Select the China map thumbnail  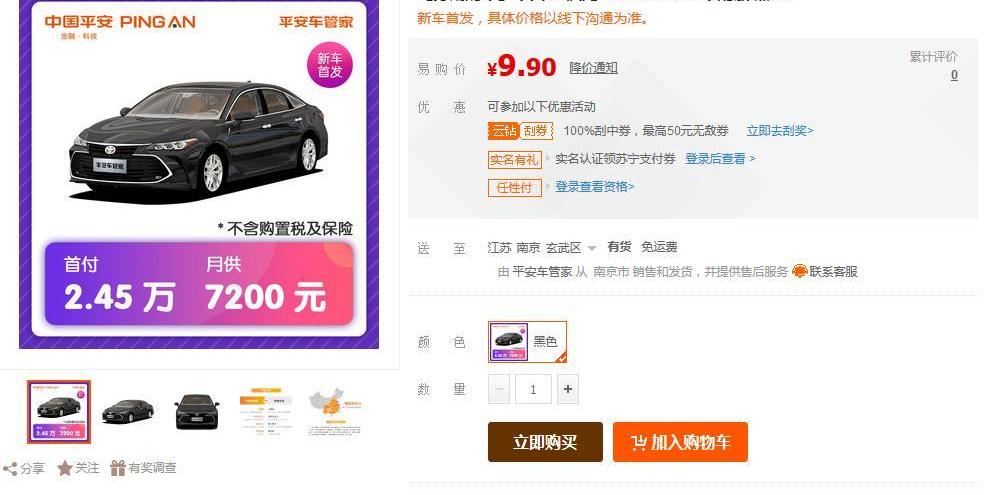point(334,412)
